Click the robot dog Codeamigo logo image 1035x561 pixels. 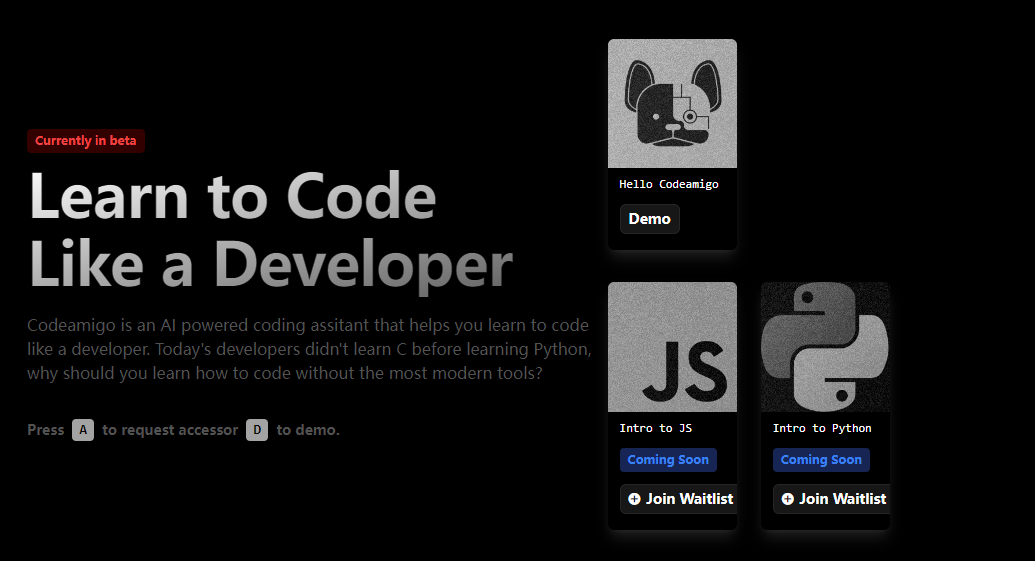[x=672, y=103]
